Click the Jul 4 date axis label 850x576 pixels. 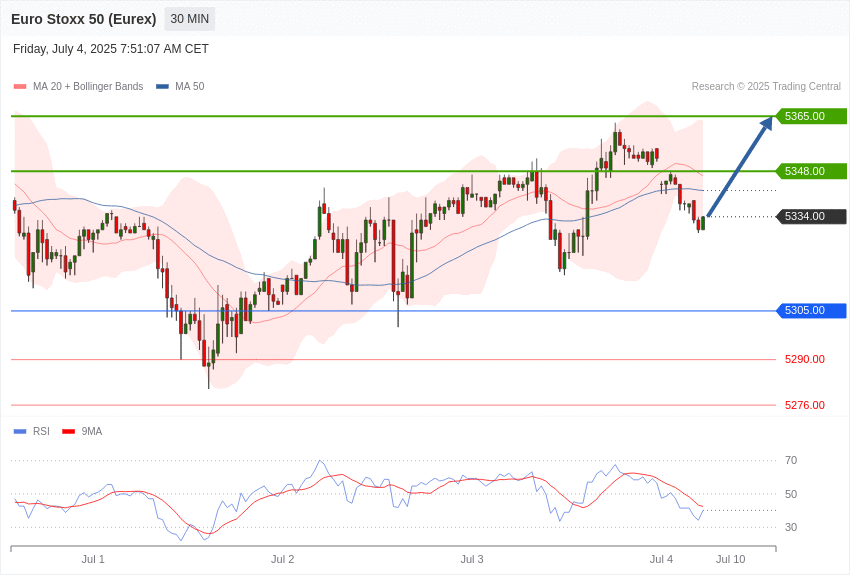661,559
